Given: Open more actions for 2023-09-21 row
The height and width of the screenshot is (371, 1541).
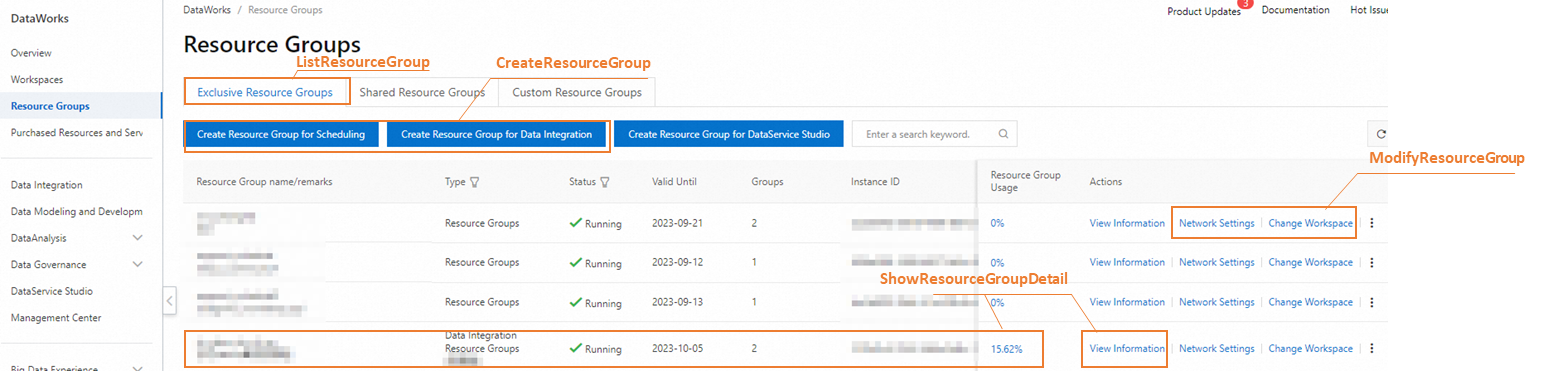Looking at the screenshot, I should coord(1372,223).
